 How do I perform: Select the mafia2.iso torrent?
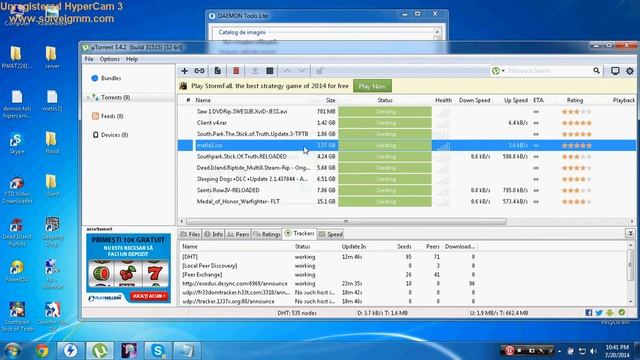pyautogui.click(x=406, y=145)
